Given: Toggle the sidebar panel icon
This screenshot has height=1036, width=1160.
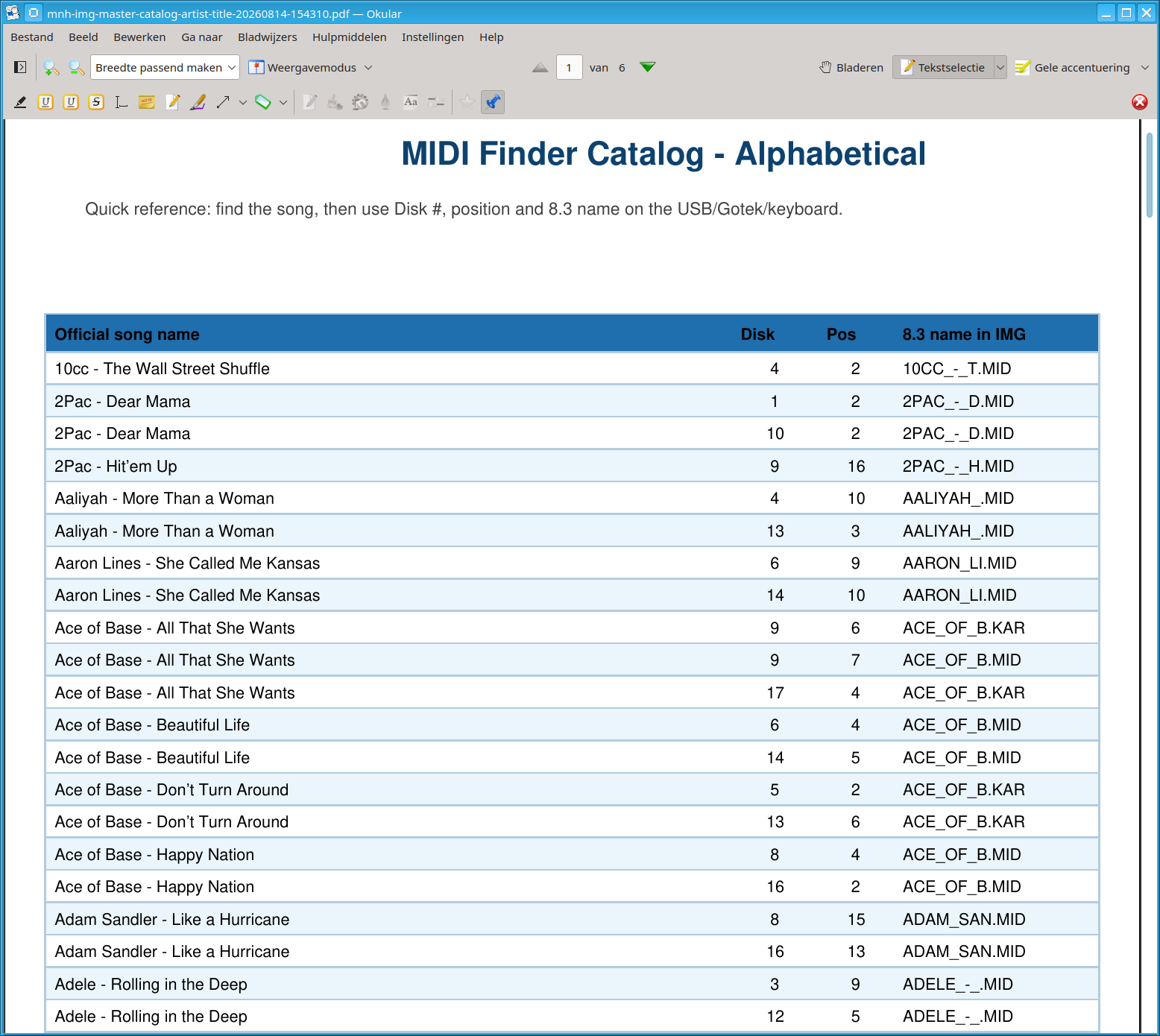Looking at the screenshot, I should click(21, 67).
